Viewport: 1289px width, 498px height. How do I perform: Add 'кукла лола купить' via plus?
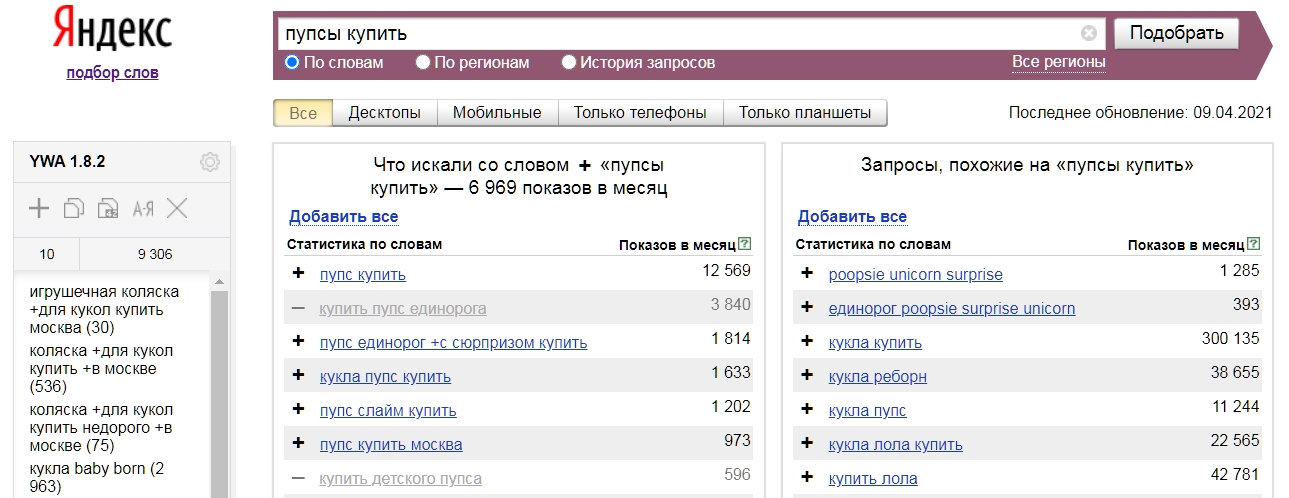click(808, 444)
